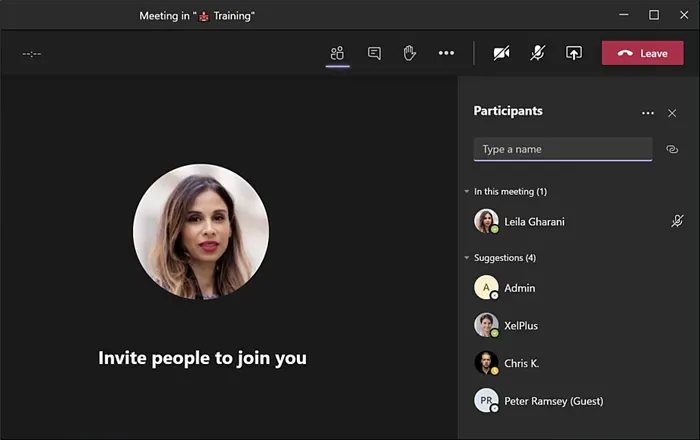Copy meeting join link icon
700x440 pixels.
(x=672, y=149)
